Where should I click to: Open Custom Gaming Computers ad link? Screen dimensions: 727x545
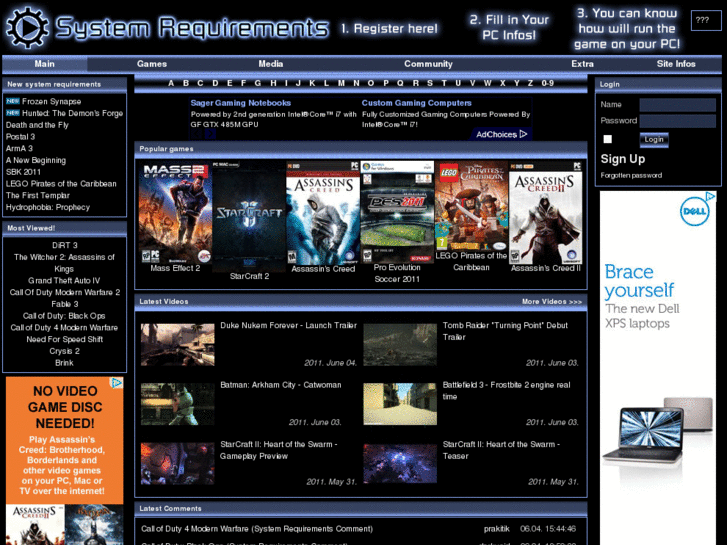[x=416, y=103]
